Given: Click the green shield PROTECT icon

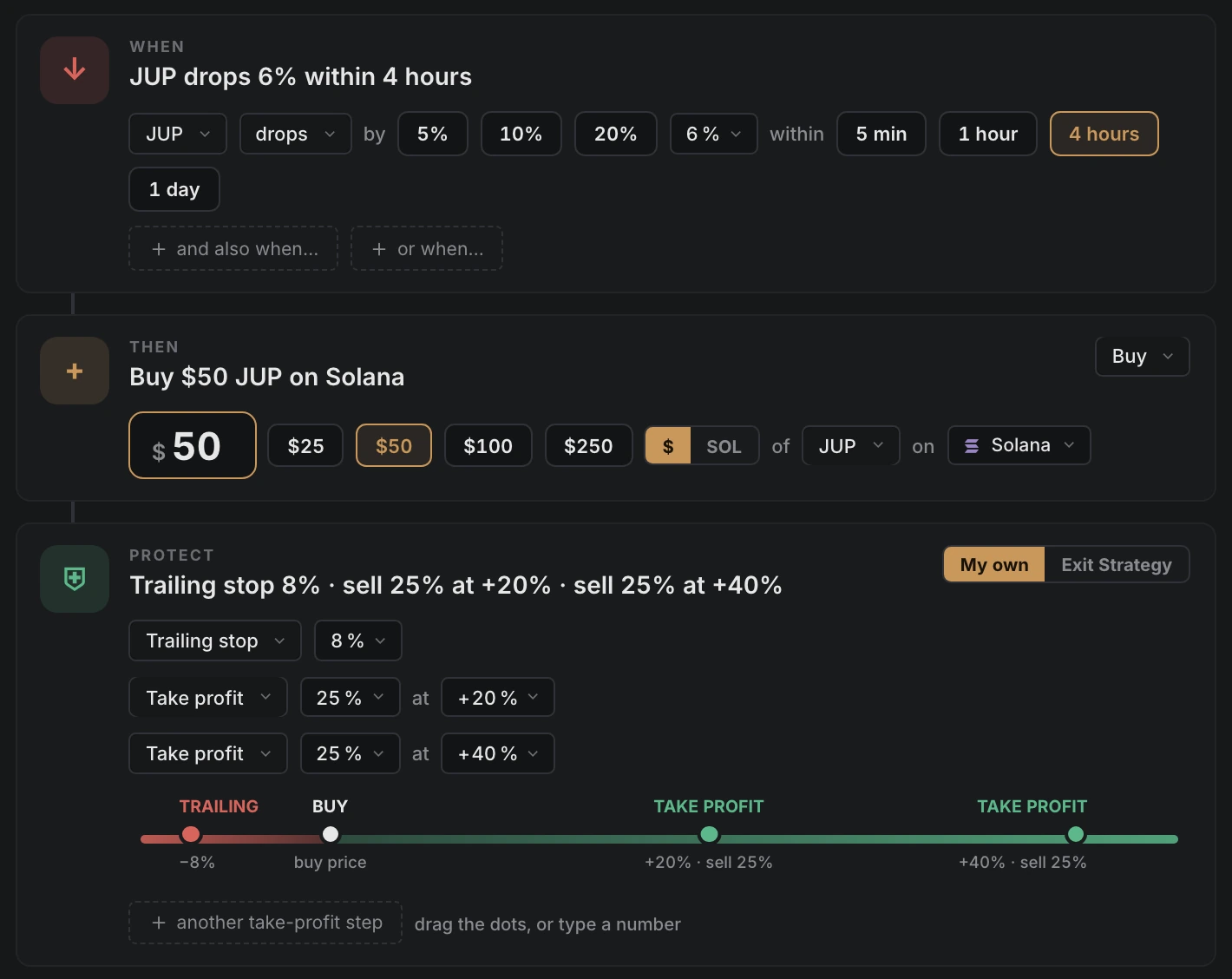Looking at the screenshot, I should pyautogui.click(x=75, y=579).
